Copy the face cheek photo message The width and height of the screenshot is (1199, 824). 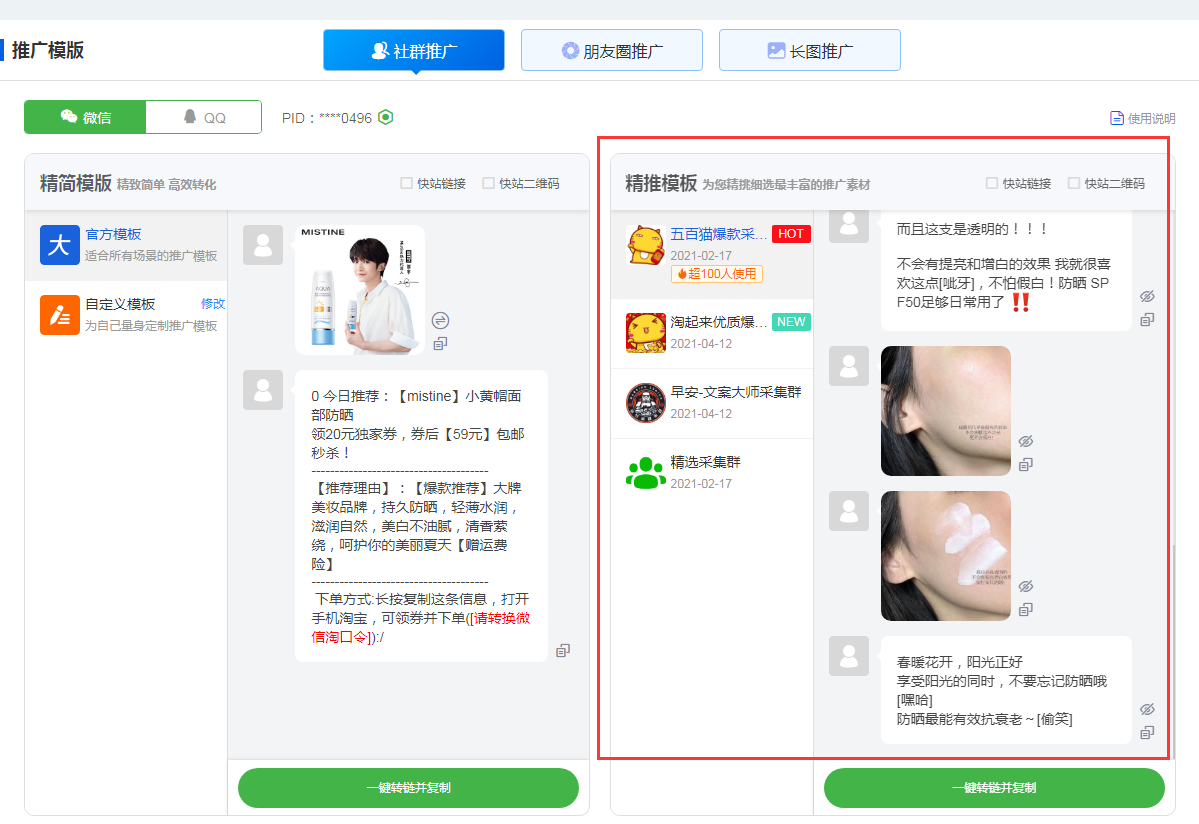click(x=1025, y=464)
